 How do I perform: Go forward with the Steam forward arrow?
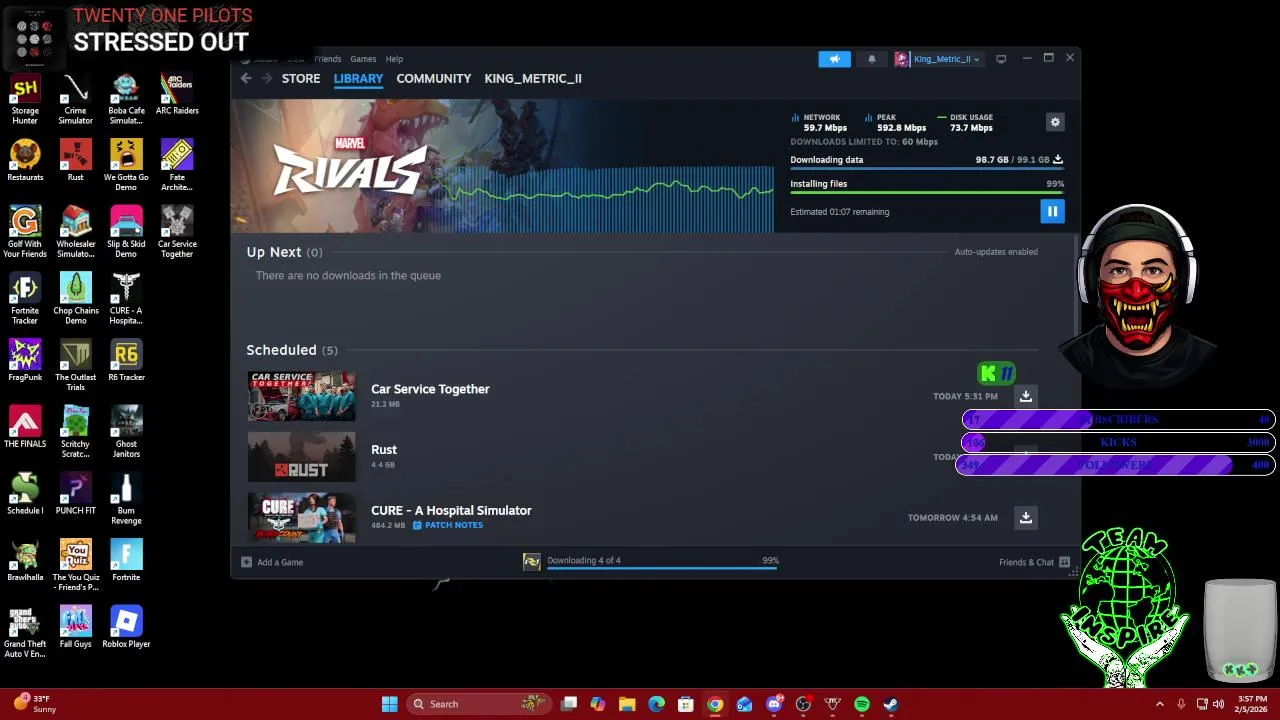click(267, 78)
